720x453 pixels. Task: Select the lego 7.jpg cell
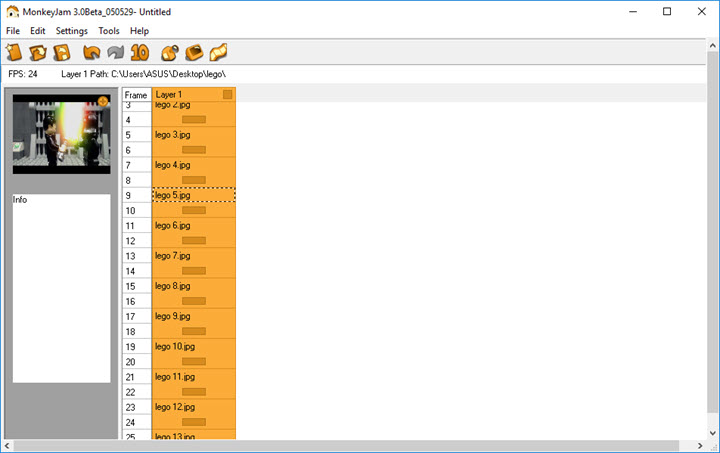[194, 256]
